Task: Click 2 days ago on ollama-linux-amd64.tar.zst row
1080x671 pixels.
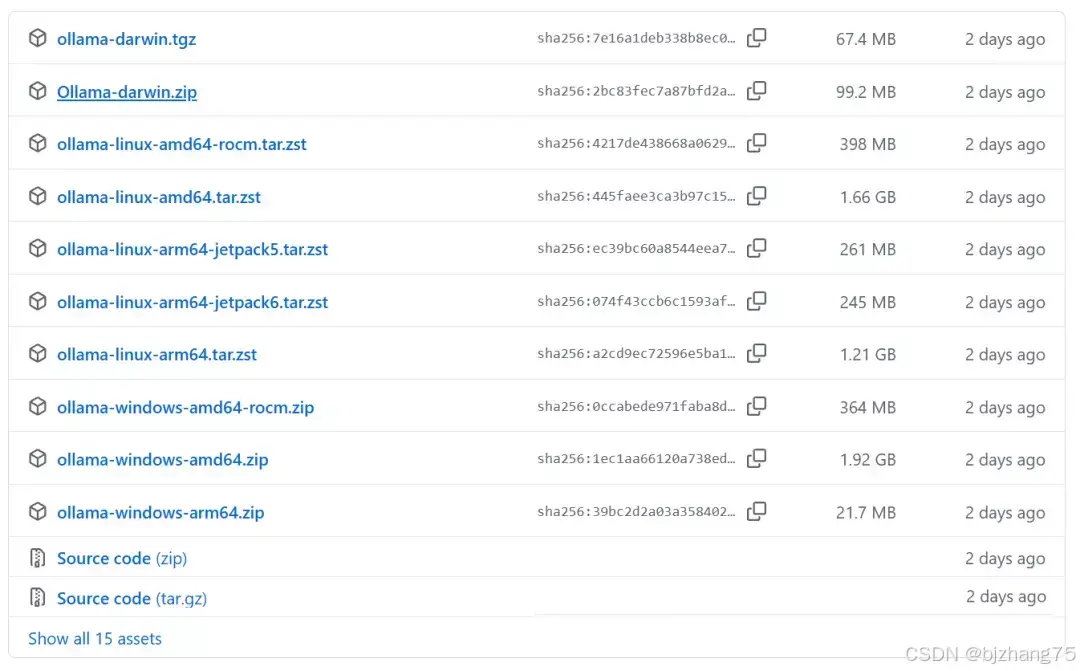Action: (x=1005, y=197)
